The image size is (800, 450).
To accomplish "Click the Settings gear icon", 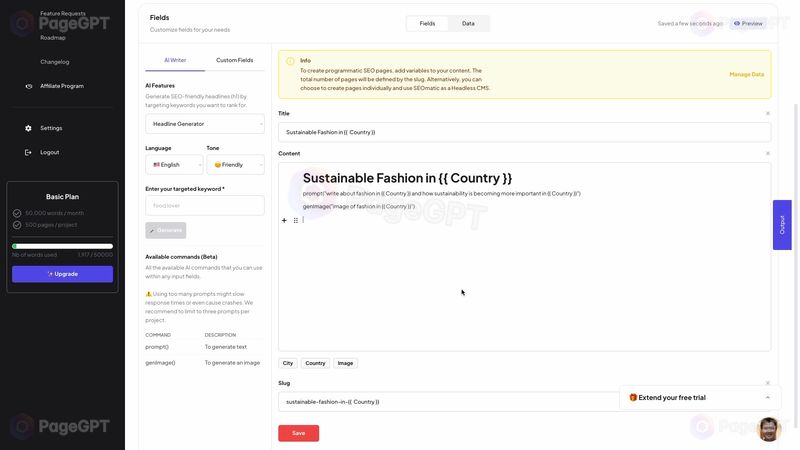I will pyautogui.click(x=28, y=128).
